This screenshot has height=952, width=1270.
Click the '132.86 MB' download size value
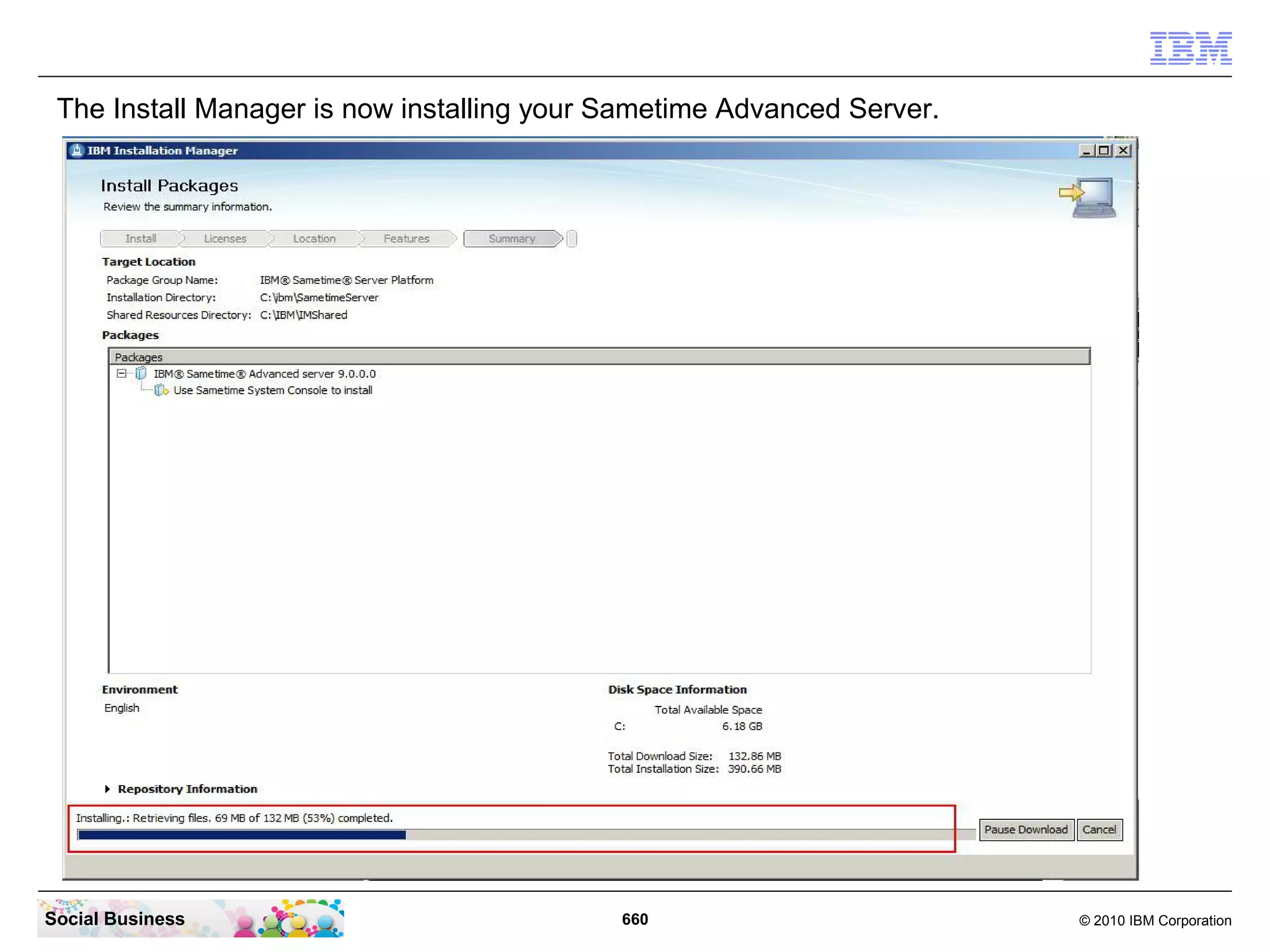pos(755,756)
